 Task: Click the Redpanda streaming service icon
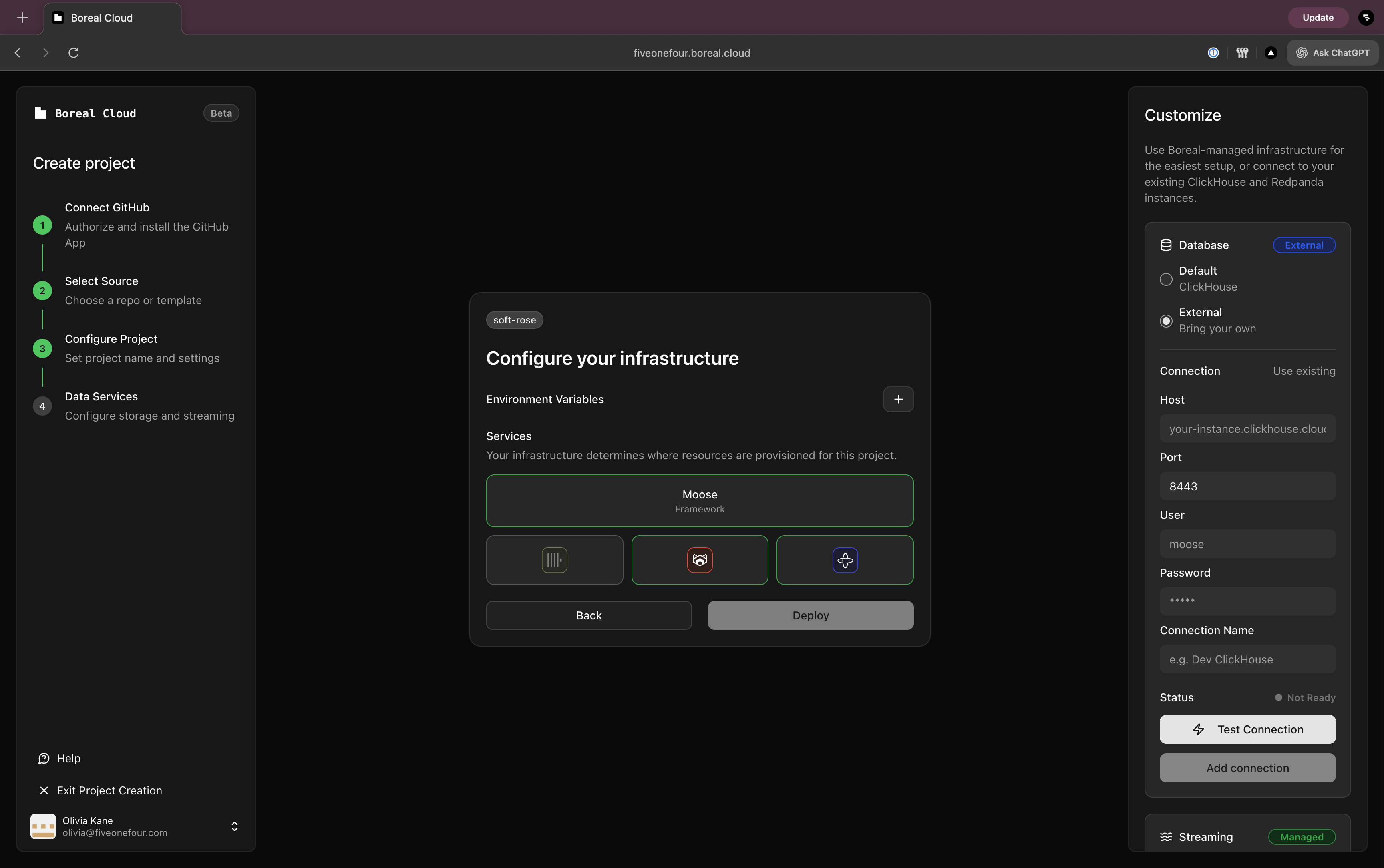pos(699,560)
